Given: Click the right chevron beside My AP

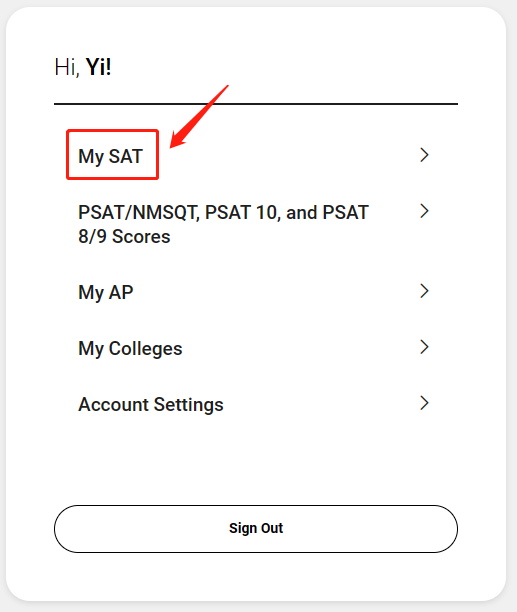Looking at the screenshot, I should pyautogui.click(x=424, y=291).
